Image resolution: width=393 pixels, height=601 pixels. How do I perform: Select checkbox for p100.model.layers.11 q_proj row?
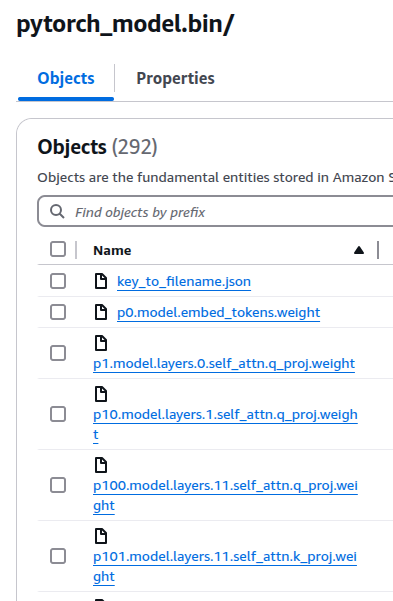pyautogui.click(x=58, y=485)
